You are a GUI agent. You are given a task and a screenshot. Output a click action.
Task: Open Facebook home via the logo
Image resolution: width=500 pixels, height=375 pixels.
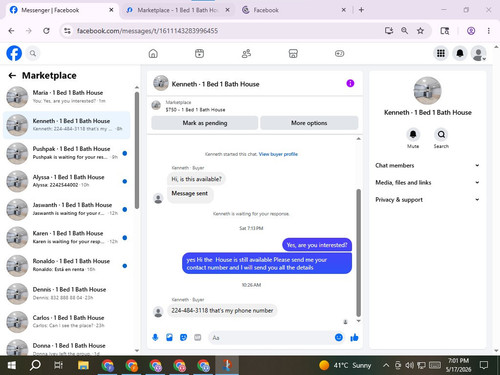pos(14,53)
